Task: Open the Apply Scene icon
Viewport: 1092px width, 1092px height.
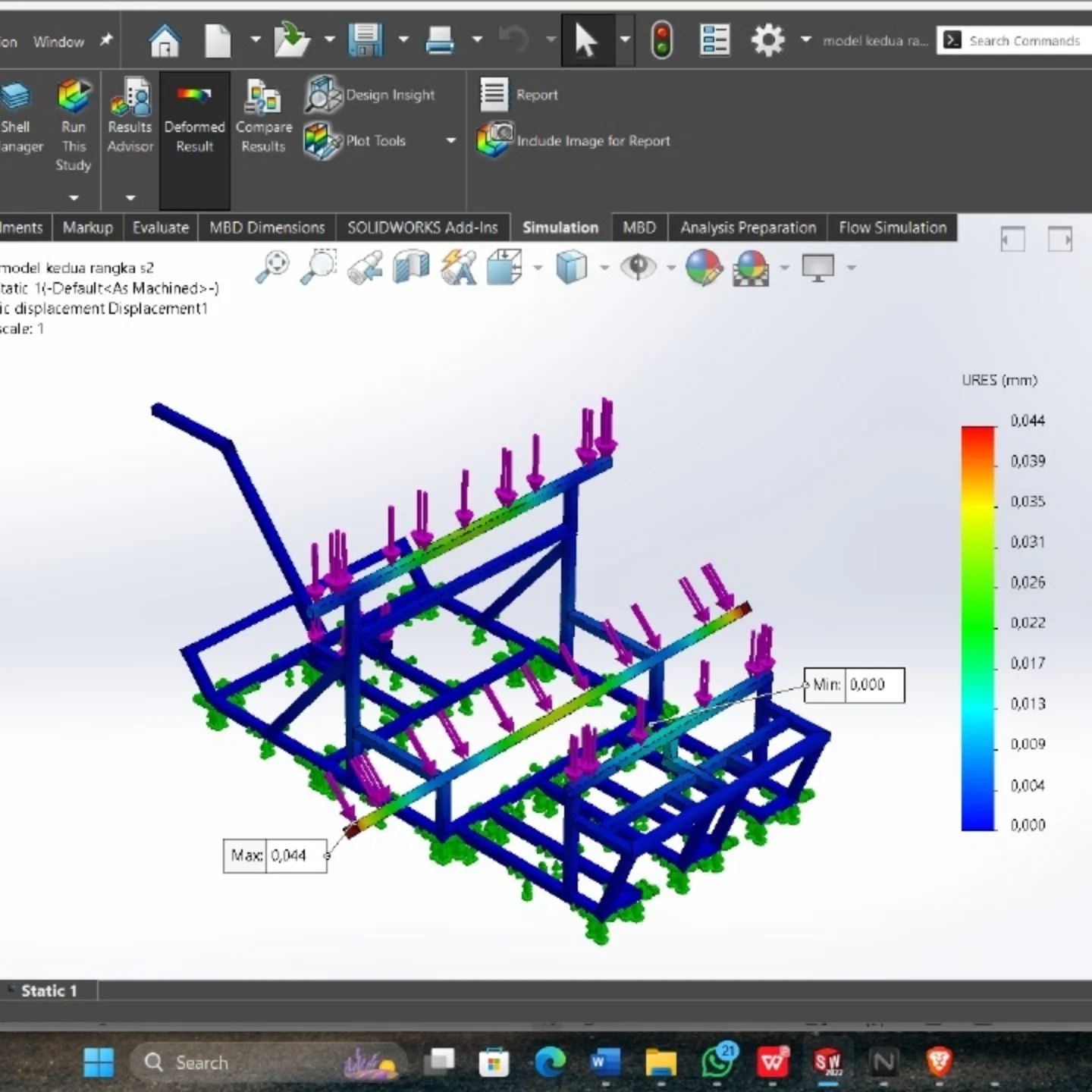Action: click(x=751, y=267)
